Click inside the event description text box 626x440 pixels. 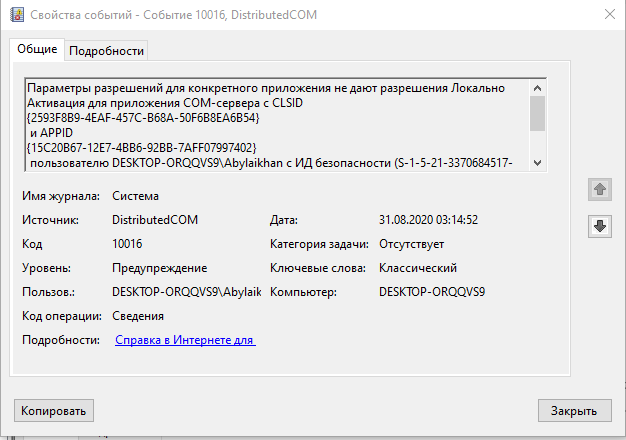[x=278, y=125]
